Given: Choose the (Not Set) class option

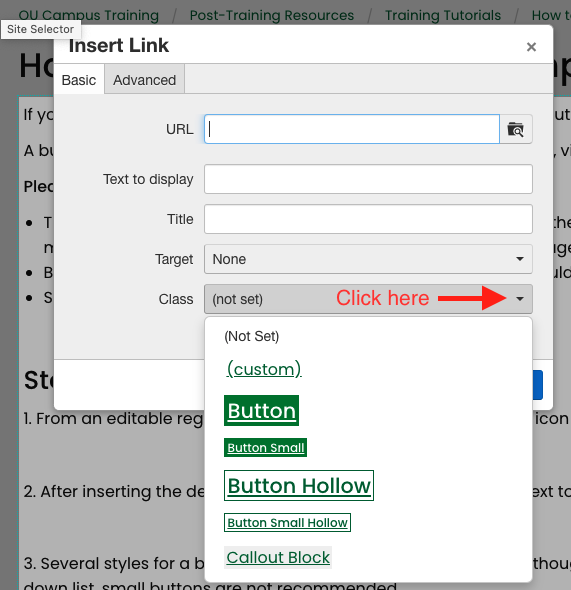Looking at the screenshot, I should pyautogui.click(x=252, y=336).
